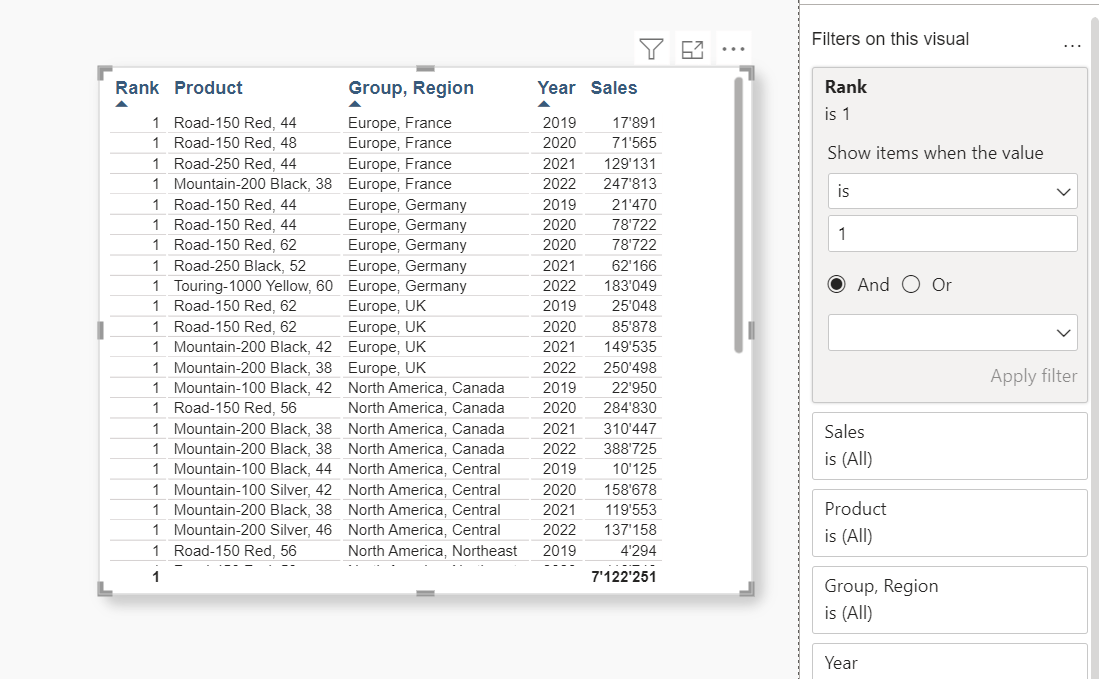The image size is (1099, 679).
Task: Click the sales value 247'813
Action: (629, 184)
